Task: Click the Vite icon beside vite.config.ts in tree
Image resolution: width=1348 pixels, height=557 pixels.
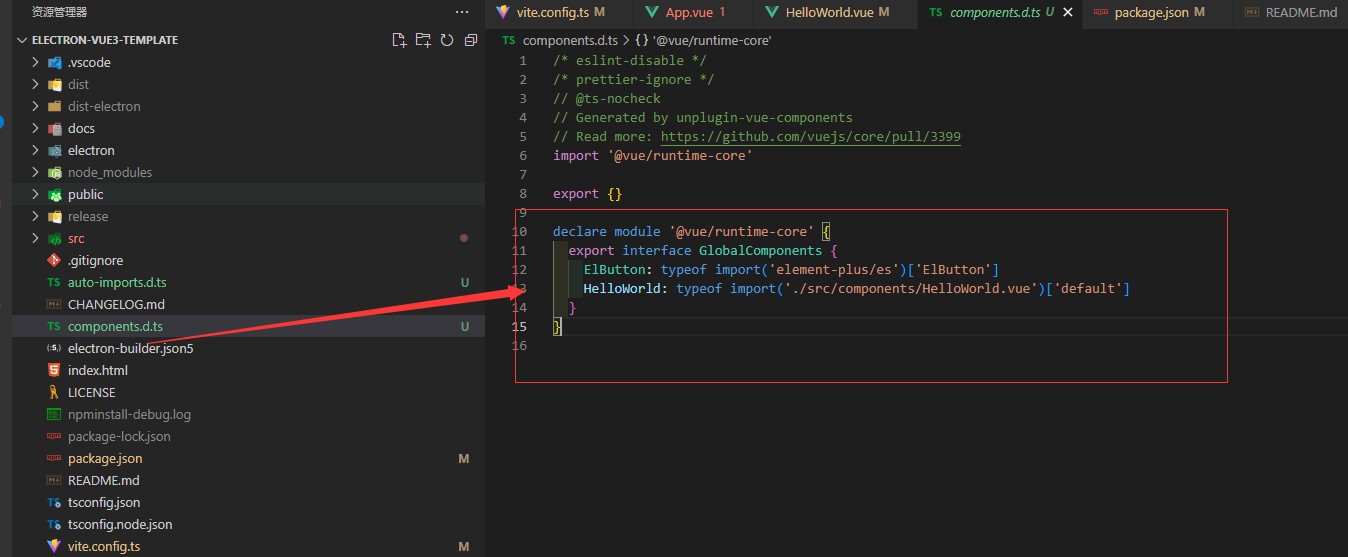Action: point(55,546)
